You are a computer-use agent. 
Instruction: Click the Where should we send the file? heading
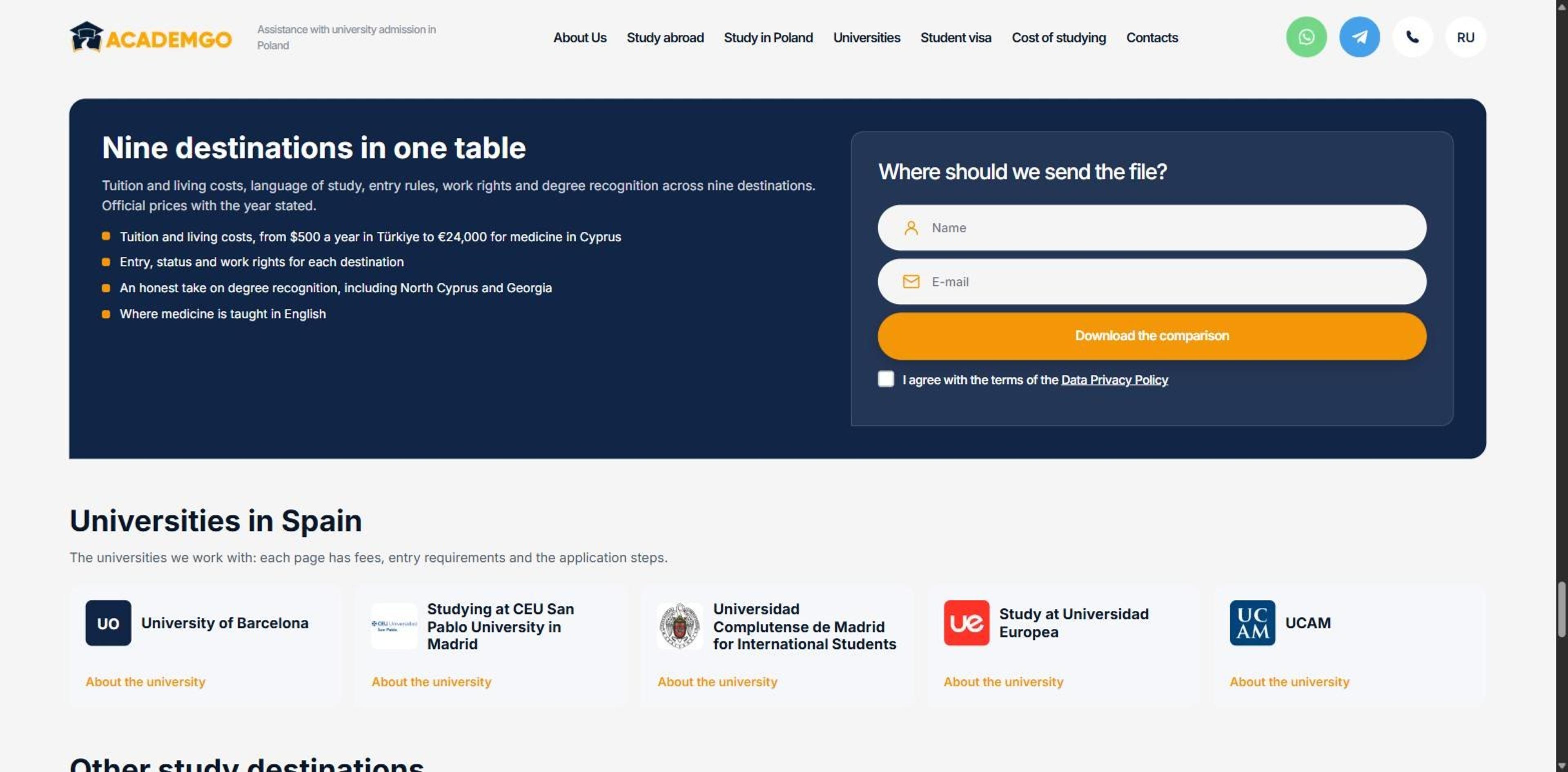(x=1022, y=171)
